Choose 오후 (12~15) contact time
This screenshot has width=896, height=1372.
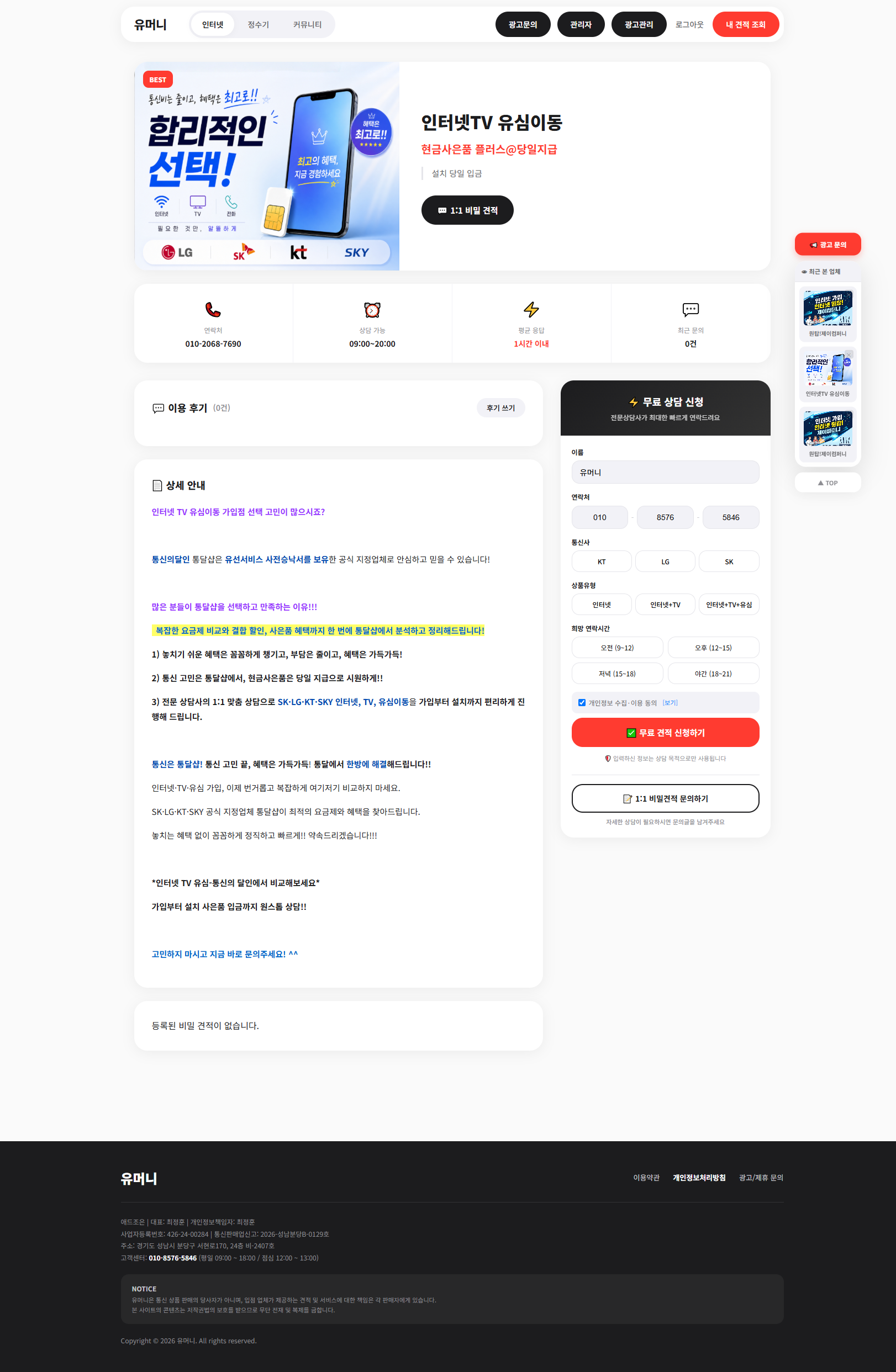714,648
